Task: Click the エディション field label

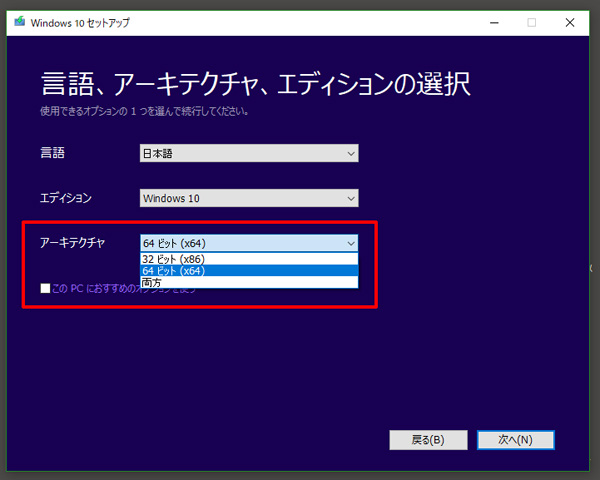Action: click(66, 198)
